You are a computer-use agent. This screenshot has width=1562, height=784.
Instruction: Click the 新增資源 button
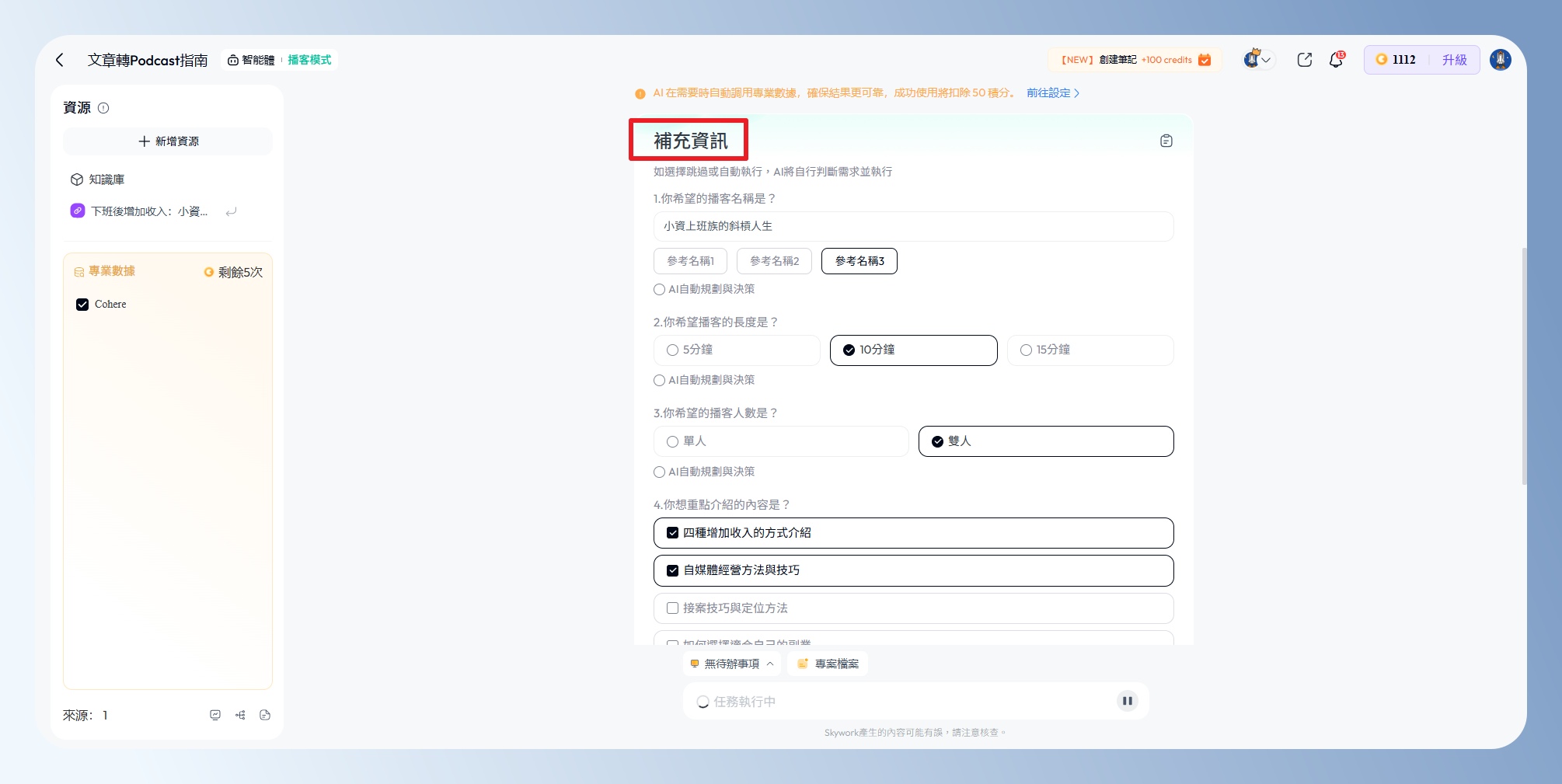click(168, 141)
